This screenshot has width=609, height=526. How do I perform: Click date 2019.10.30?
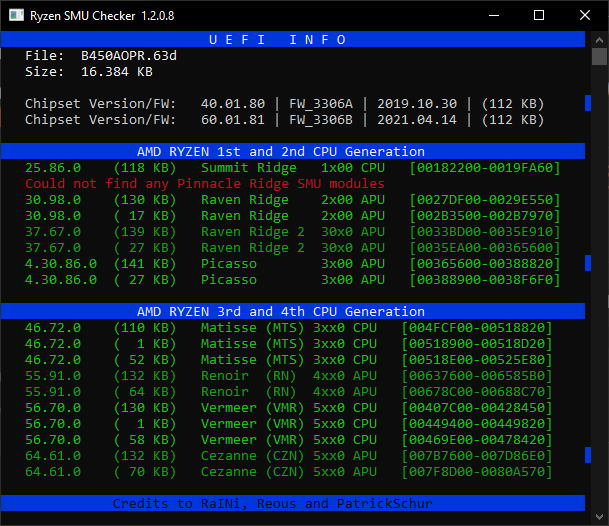coord(417,104)
